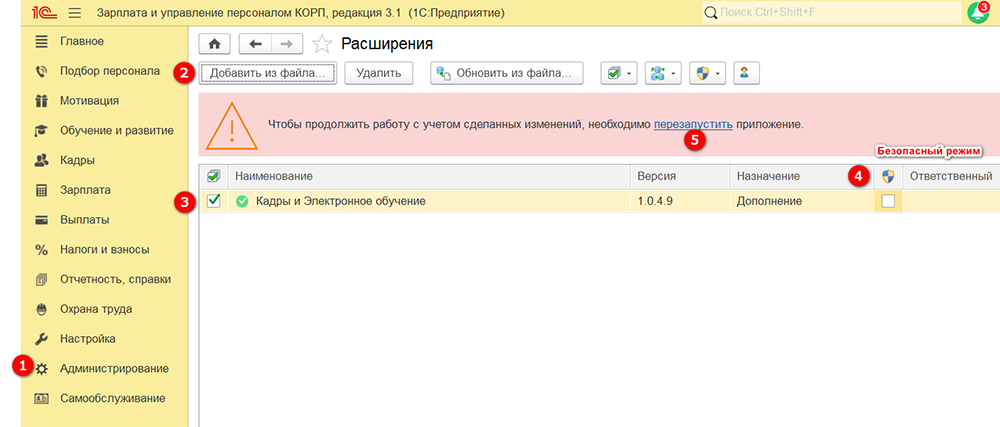This screenshot has width=1000, height=427.
Task: Open the Обучение и развитие section
Action: (x=117, y=131)
